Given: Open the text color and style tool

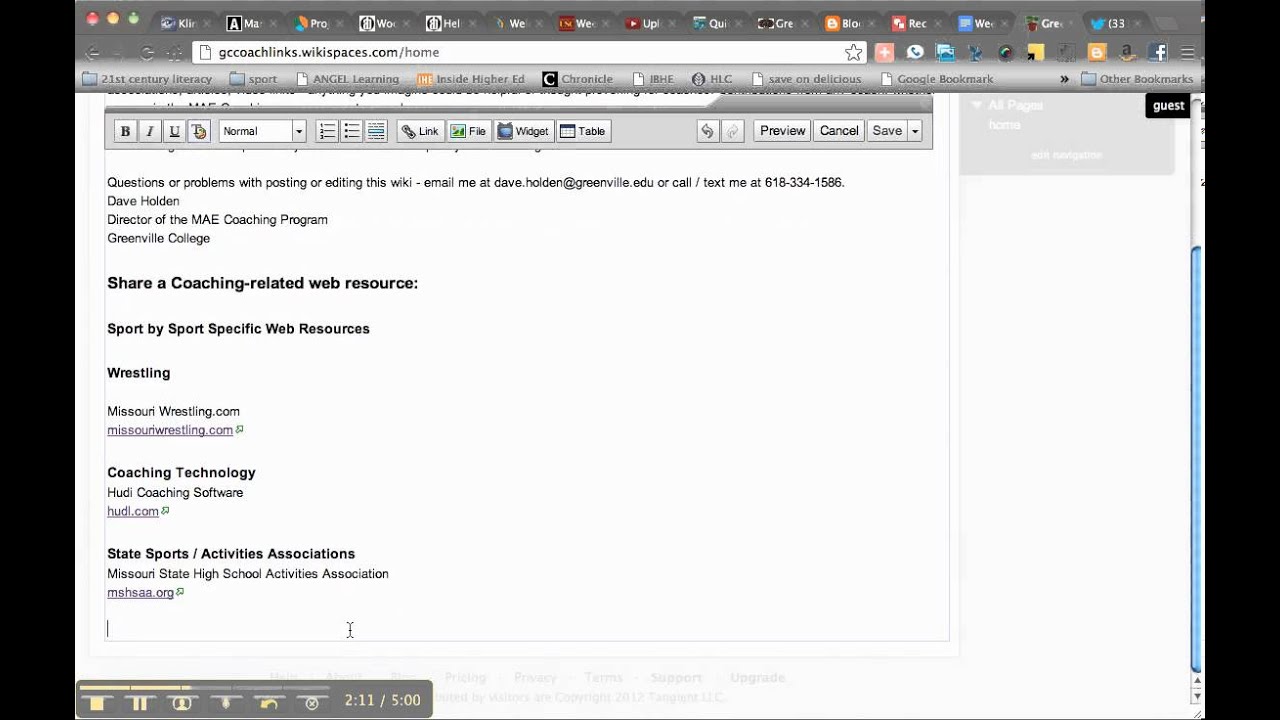Looking at the screenshot, I should coord(198,131).
